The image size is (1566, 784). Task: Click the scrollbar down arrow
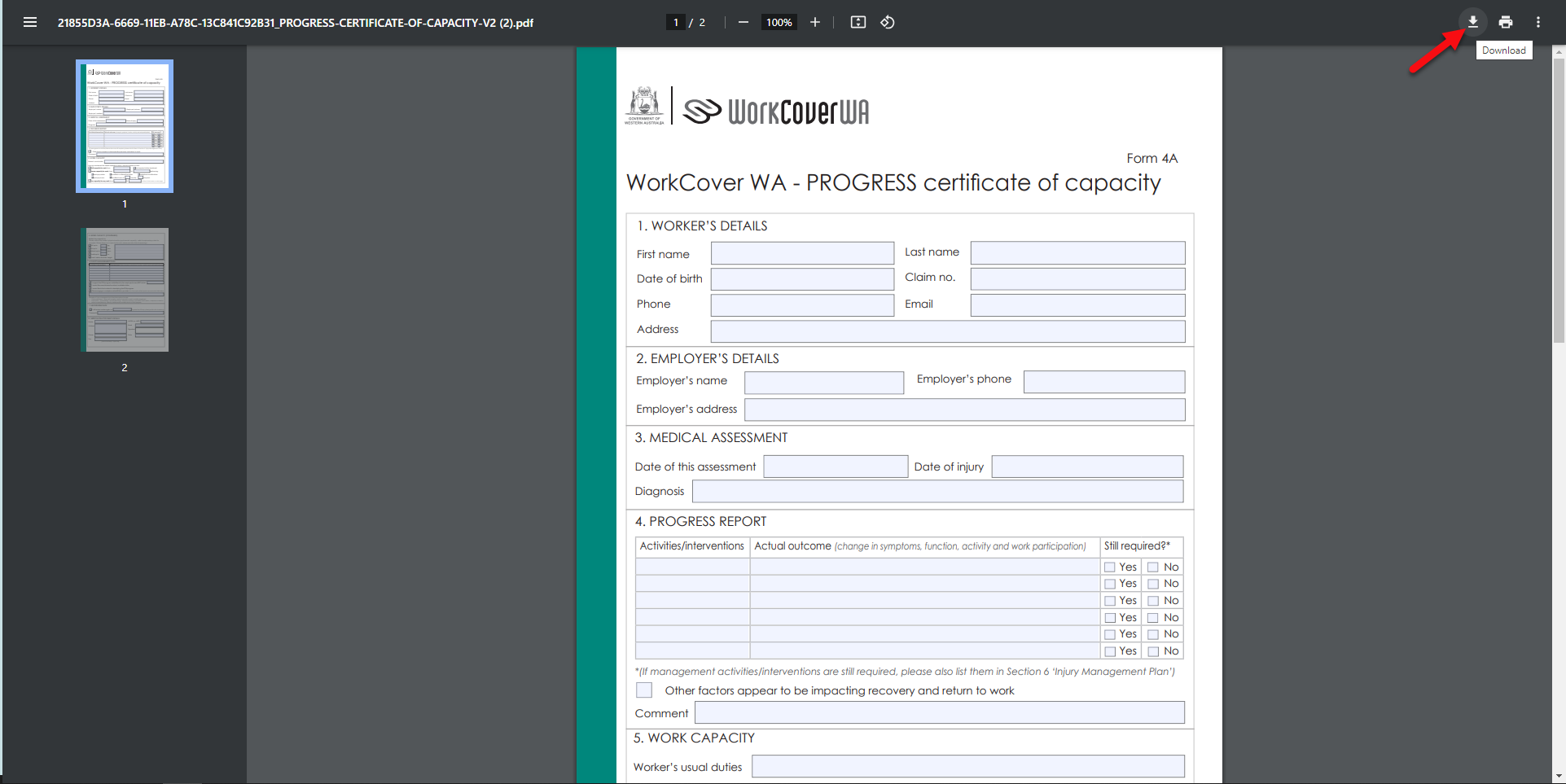1559,777
